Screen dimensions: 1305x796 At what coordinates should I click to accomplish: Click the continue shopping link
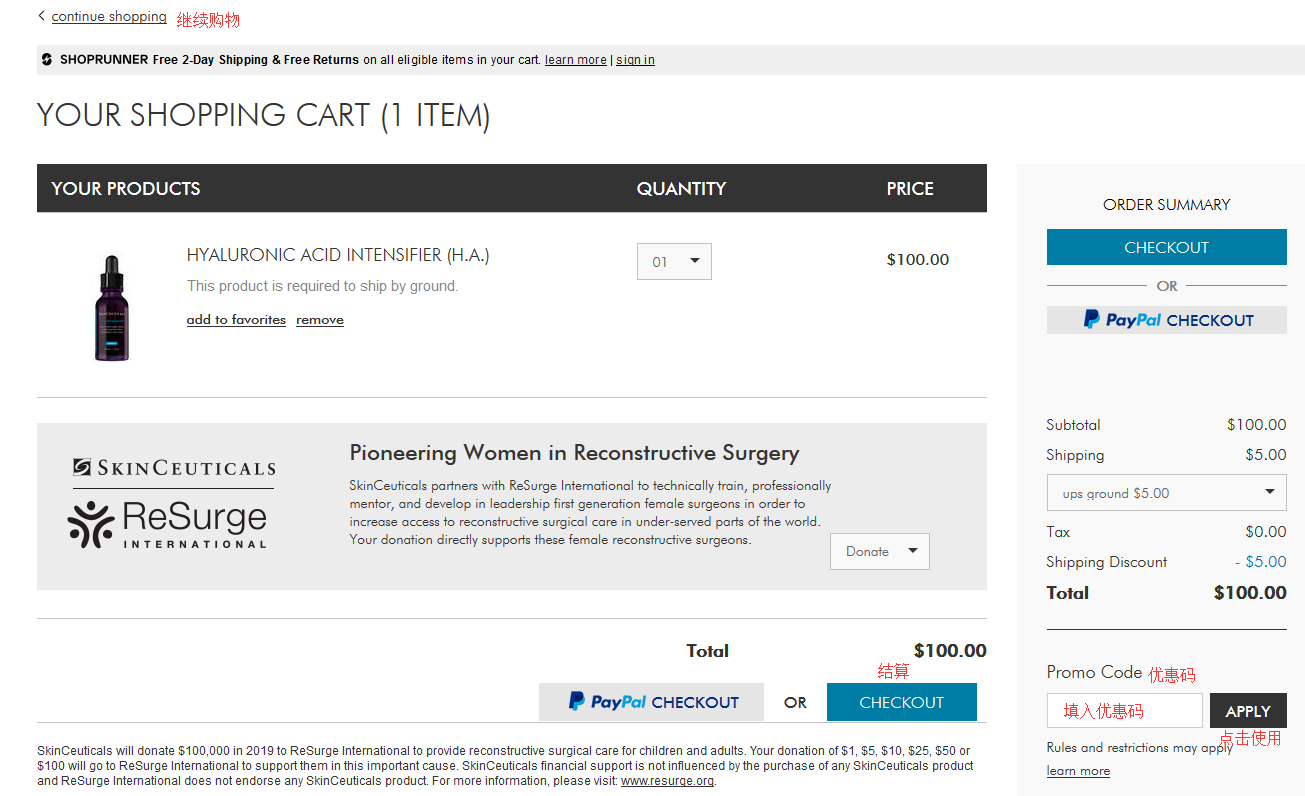(x=109, y=16)
